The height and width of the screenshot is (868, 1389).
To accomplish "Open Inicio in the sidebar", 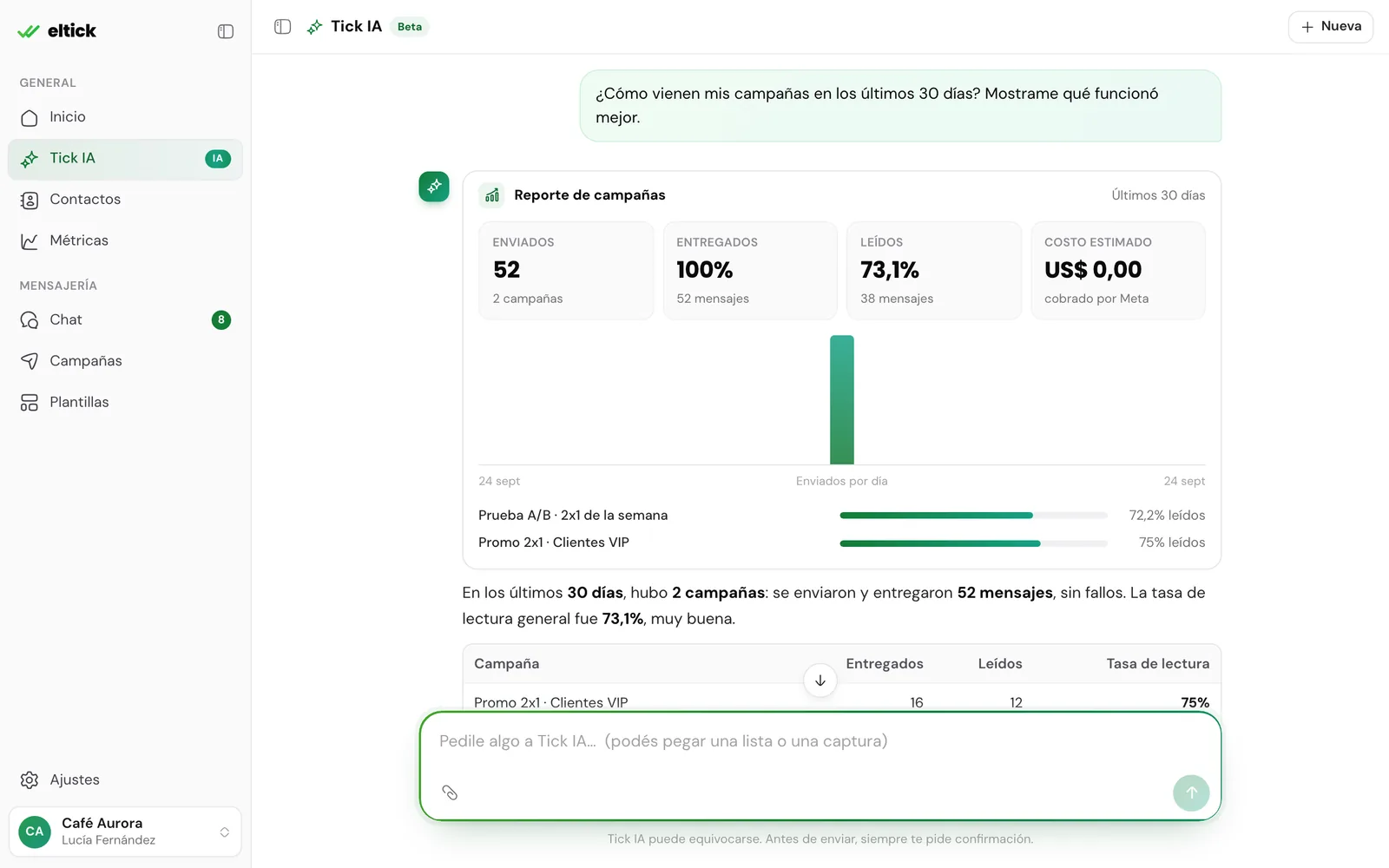I will coord(125,117).
